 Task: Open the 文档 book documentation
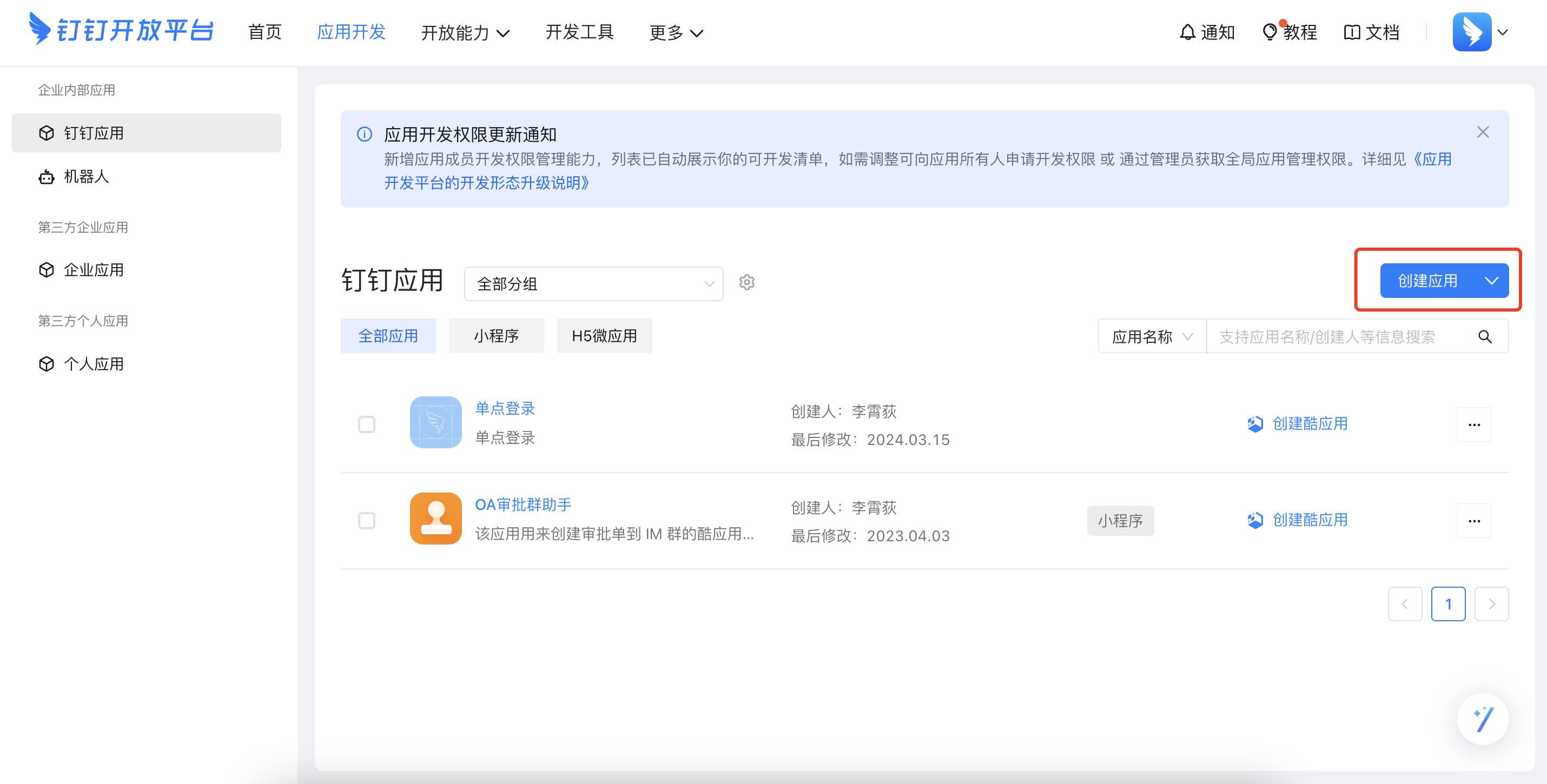click(1371, 32)
